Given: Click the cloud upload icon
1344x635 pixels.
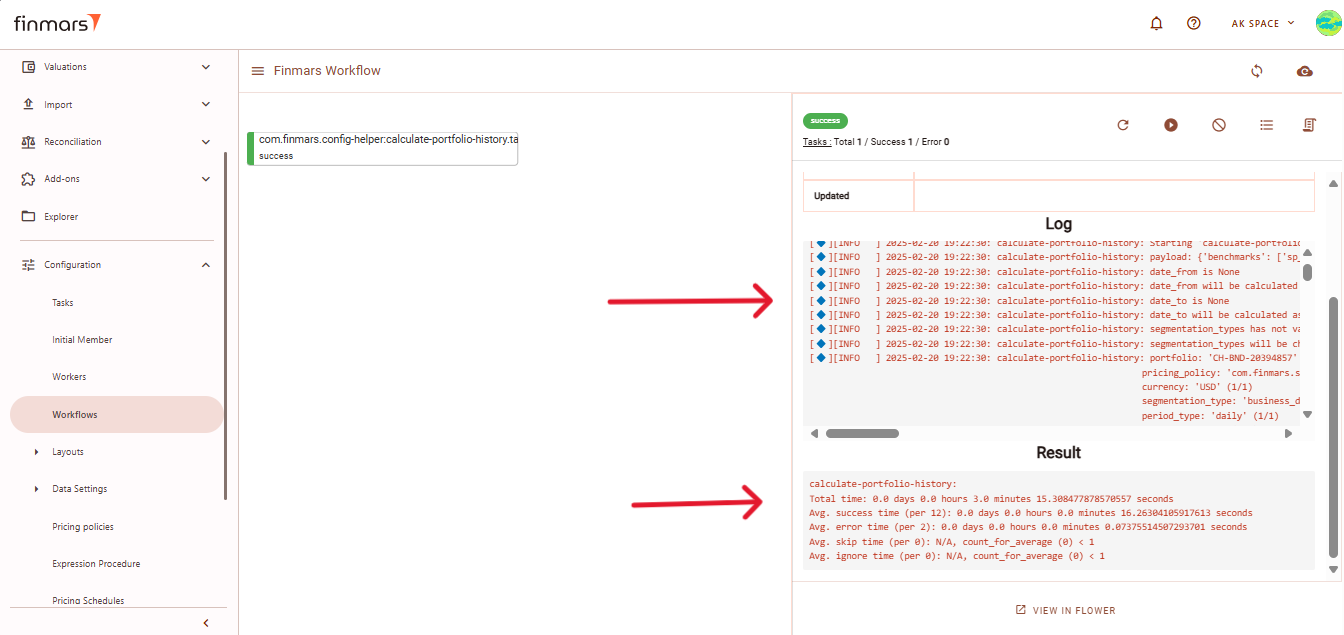Looking at the screenshot, I should pos(1304,71).
